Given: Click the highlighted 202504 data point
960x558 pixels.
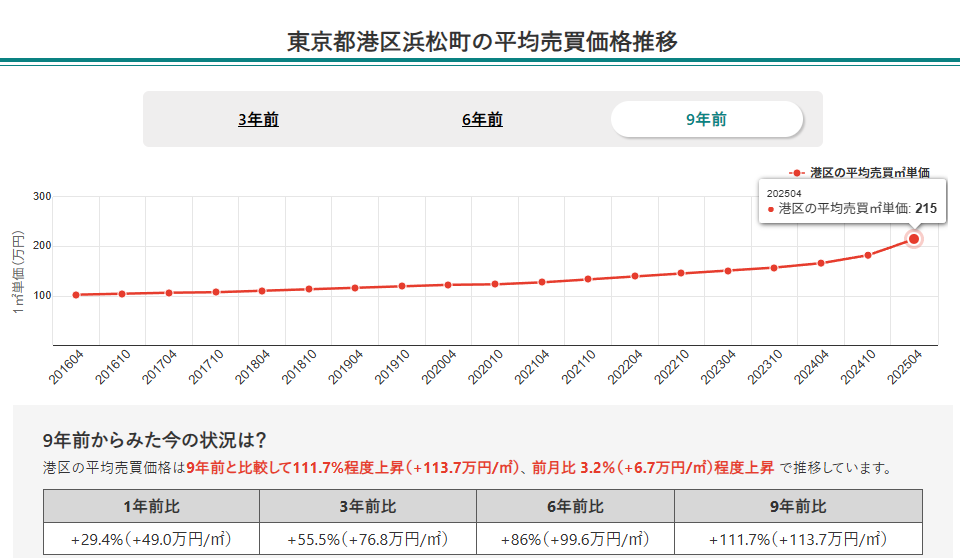Looking at the screenshot, I should click(x=913, y=239).
